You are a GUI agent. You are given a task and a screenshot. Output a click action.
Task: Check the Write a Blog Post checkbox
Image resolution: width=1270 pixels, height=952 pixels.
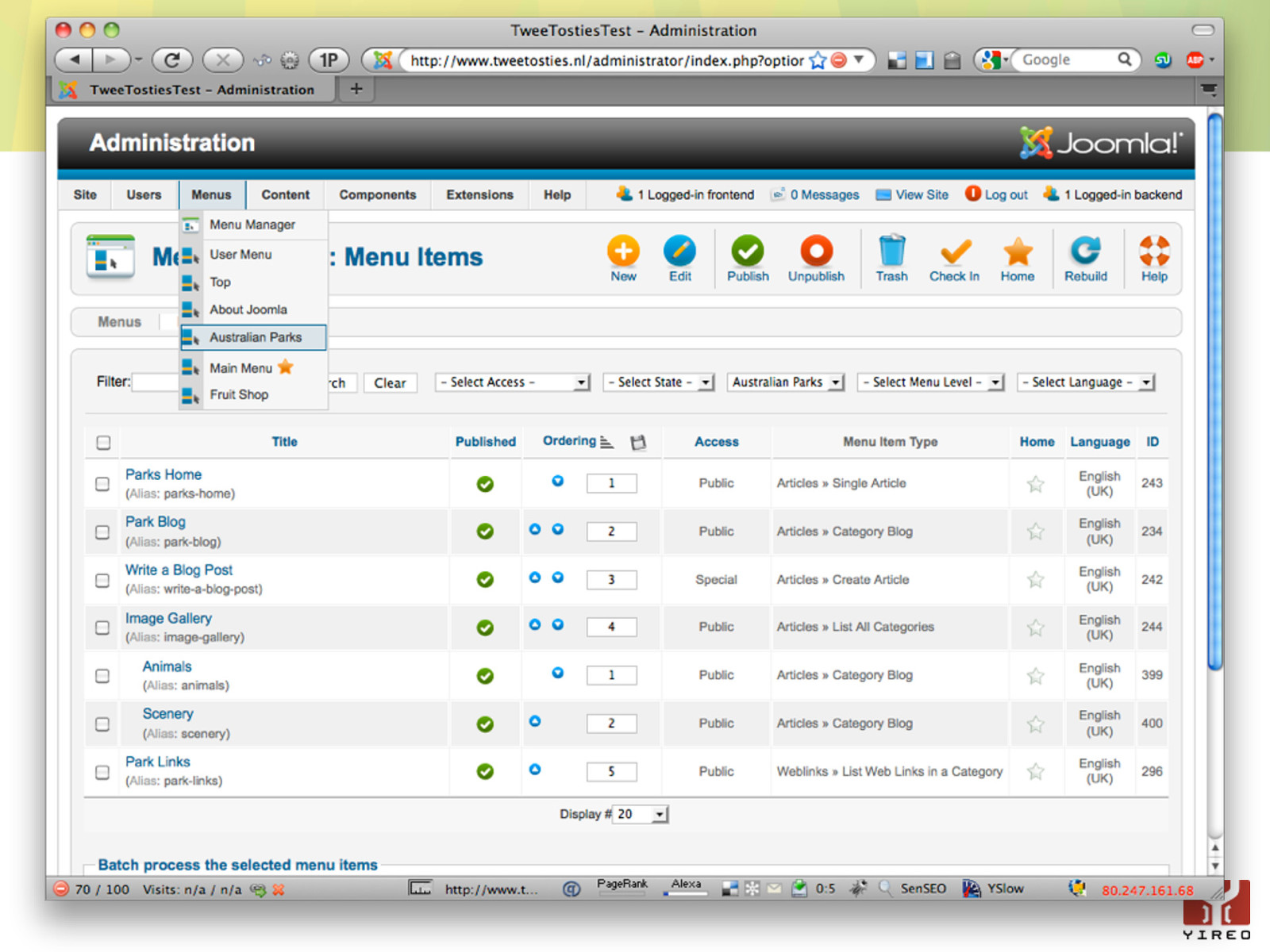(x=102, y=581)
